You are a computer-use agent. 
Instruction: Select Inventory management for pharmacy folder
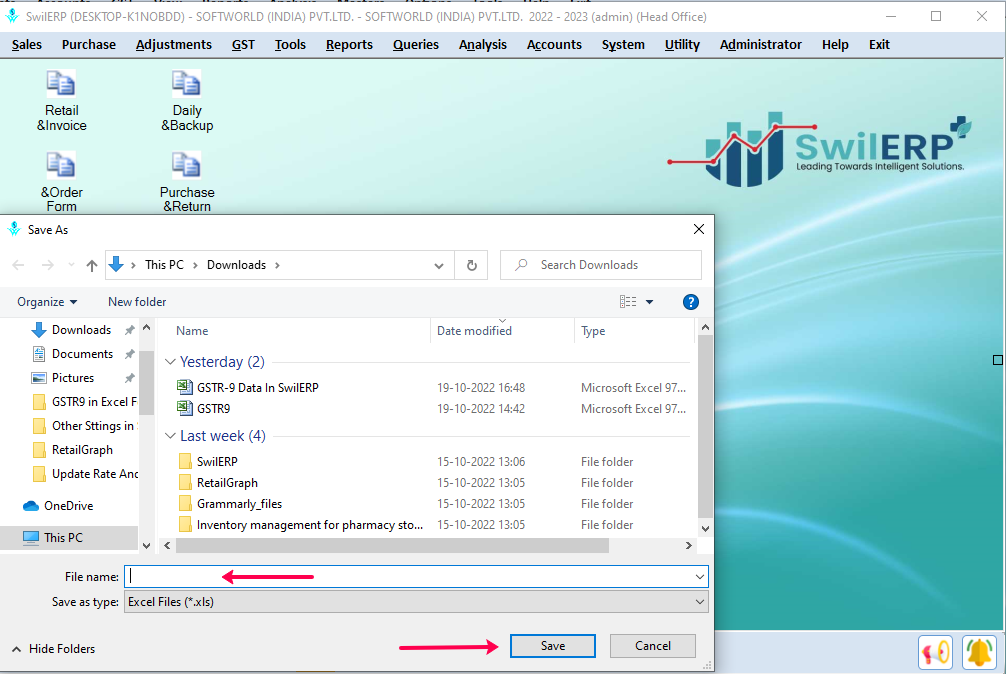coord(310,525)
